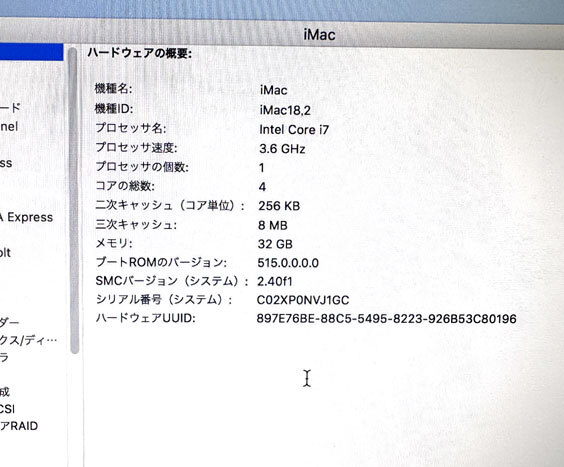
Task: Select sidebar item ending in 'nel'
Action: tap(9, 126)
